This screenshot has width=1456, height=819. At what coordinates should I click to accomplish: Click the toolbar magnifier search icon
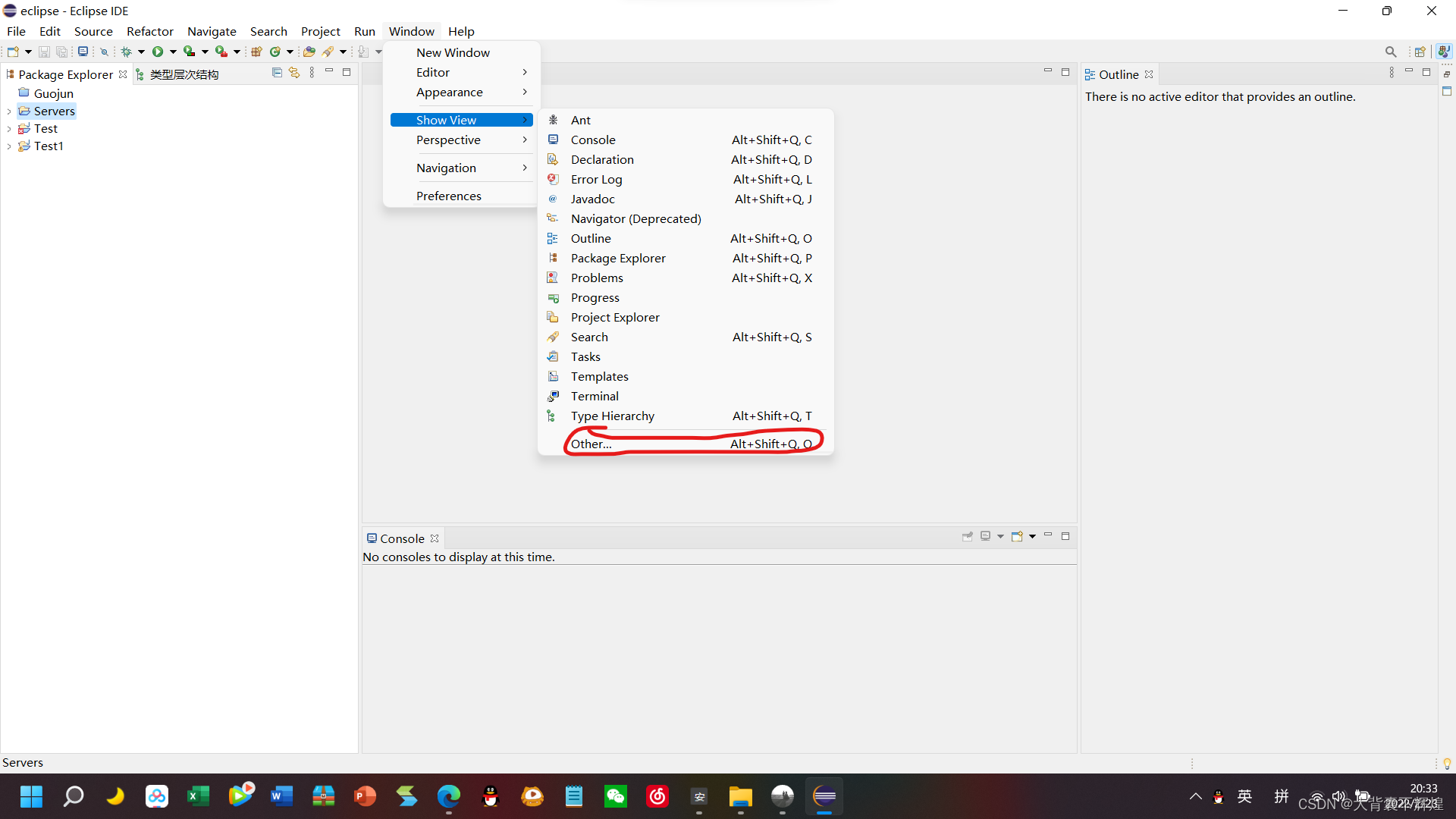(x=1390, y=52)
